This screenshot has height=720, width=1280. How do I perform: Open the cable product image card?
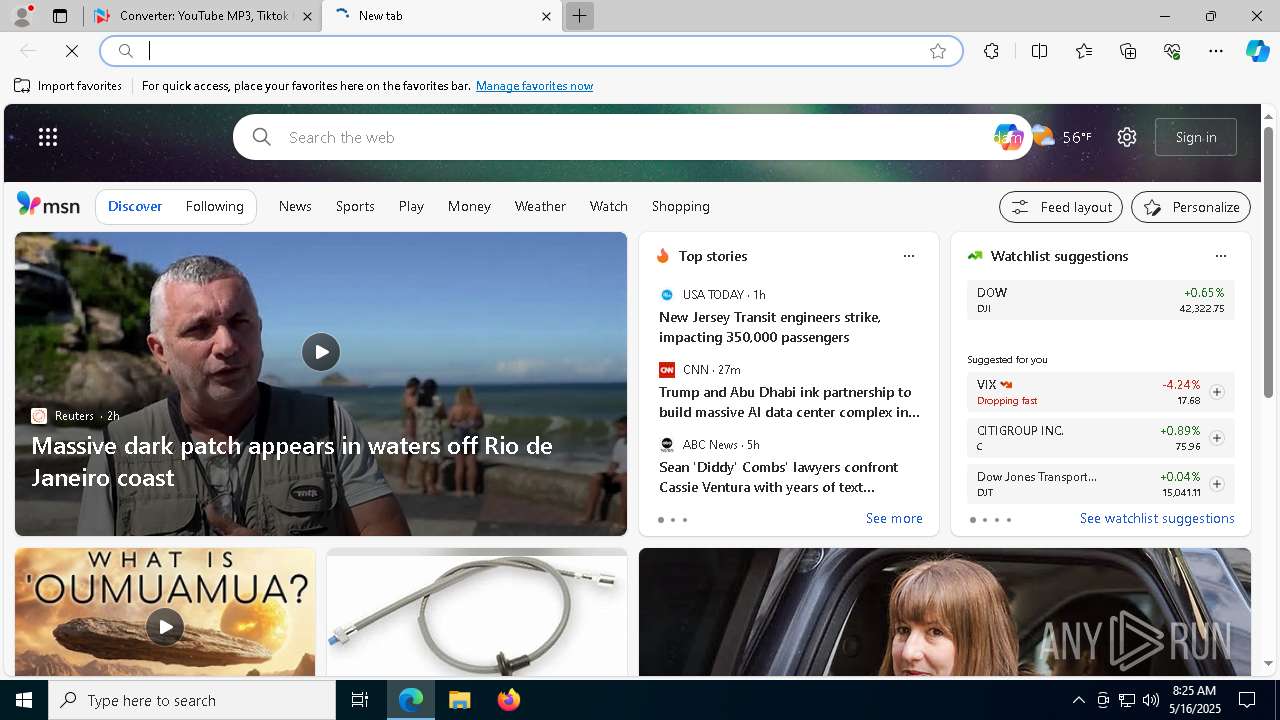477,612
